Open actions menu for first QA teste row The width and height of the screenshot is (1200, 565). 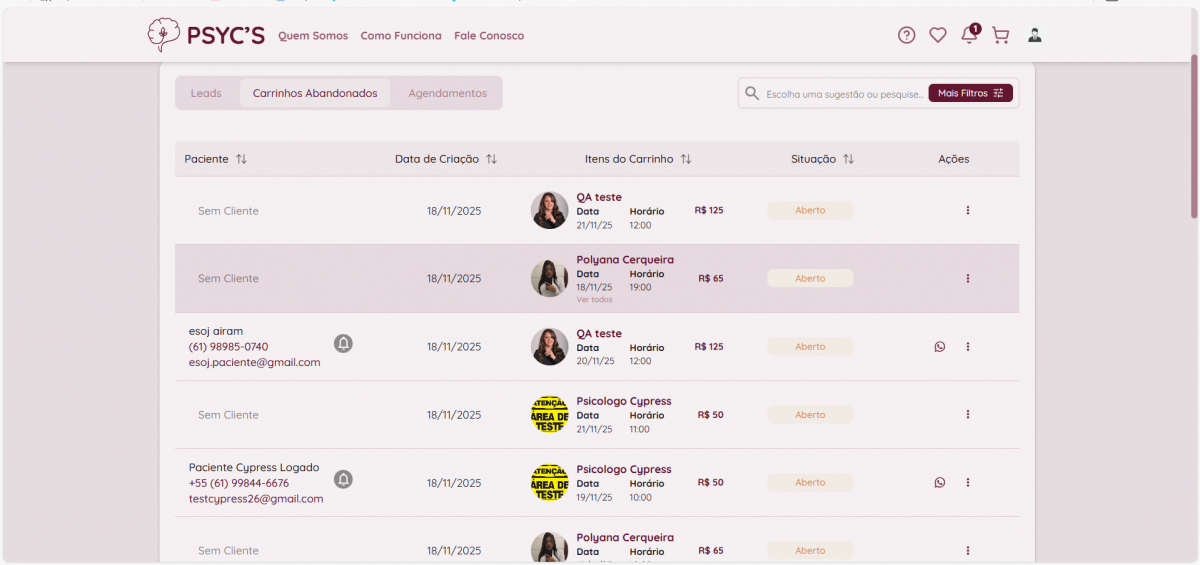[x=967, y=211]
